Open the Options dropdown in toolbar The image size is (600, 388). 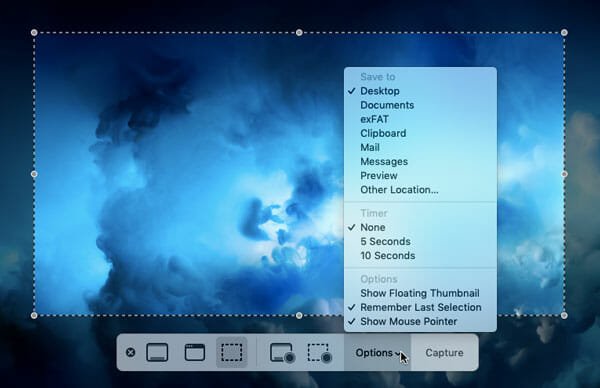pyautogui.click(x=378, y=352)
